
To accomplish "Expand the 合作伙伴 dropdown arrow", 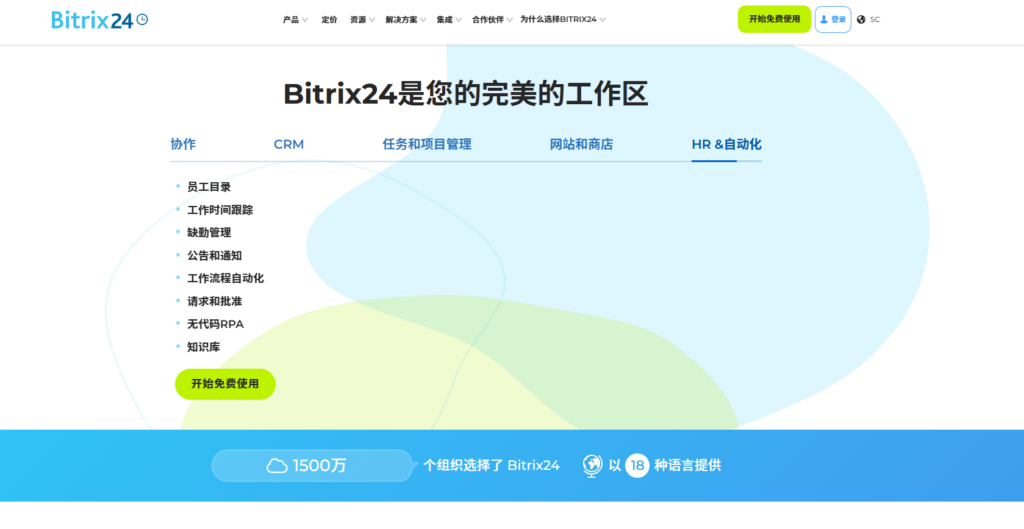I will (x=509, y=20).
